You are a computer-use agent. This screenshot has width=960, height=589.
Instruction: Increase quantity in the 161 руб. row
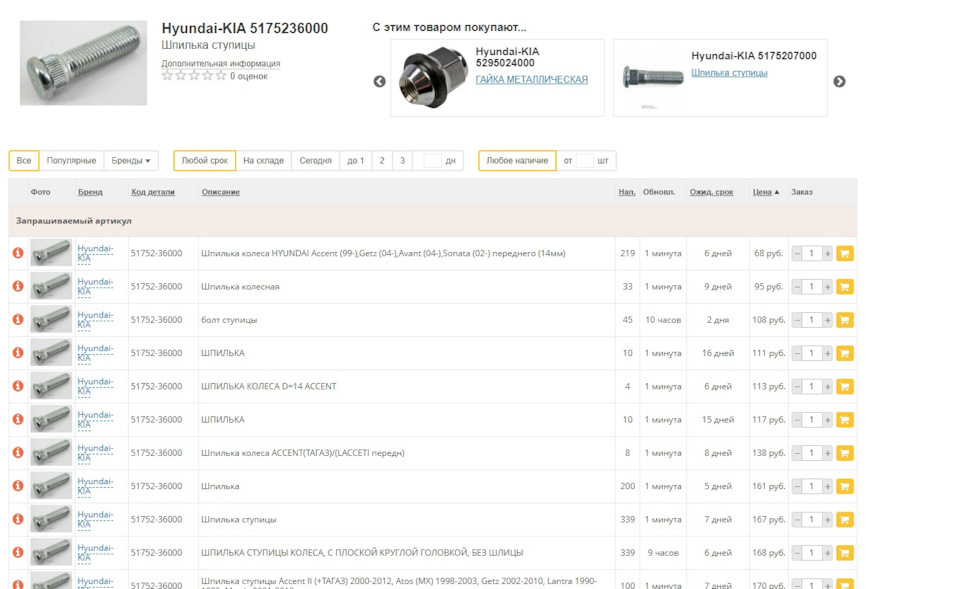pos(827,486)
